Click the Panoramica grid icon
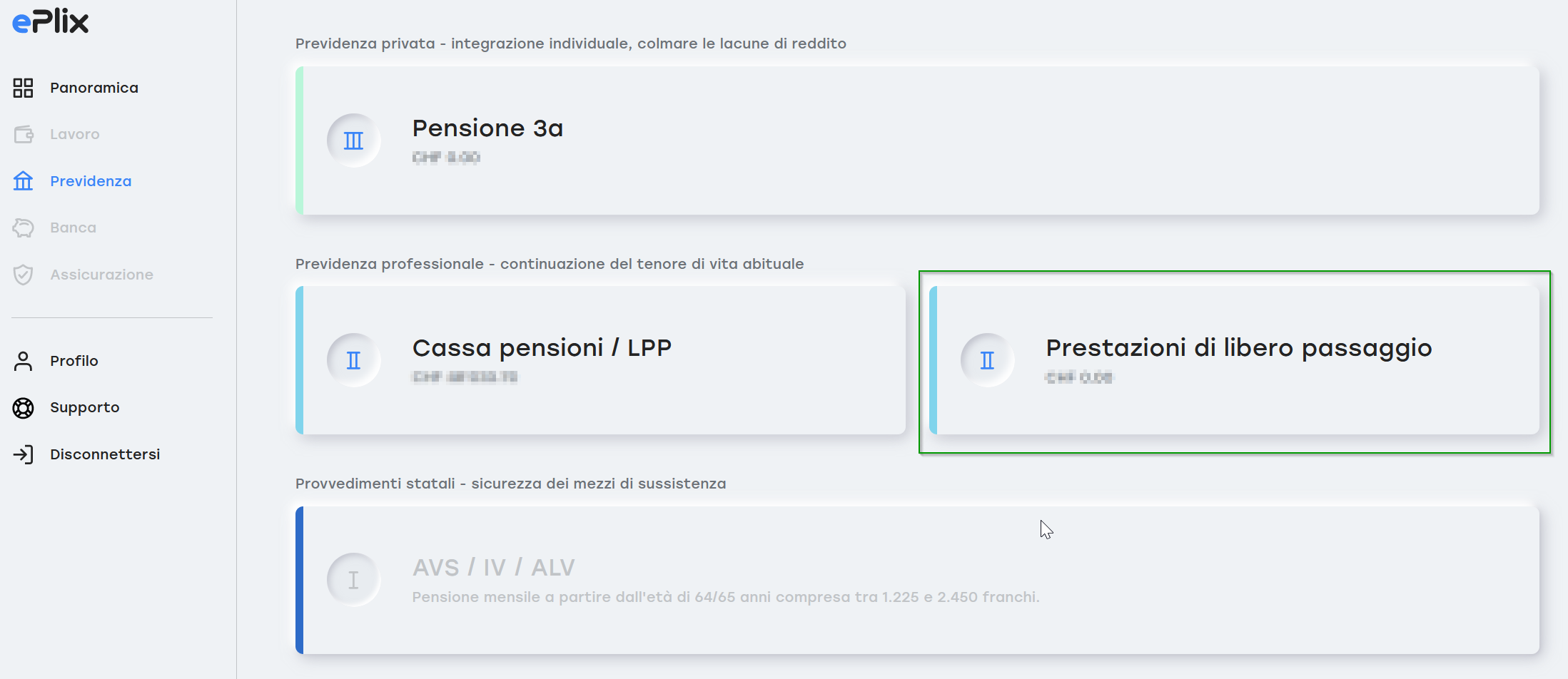The image size is (1568, 679). 23,88
